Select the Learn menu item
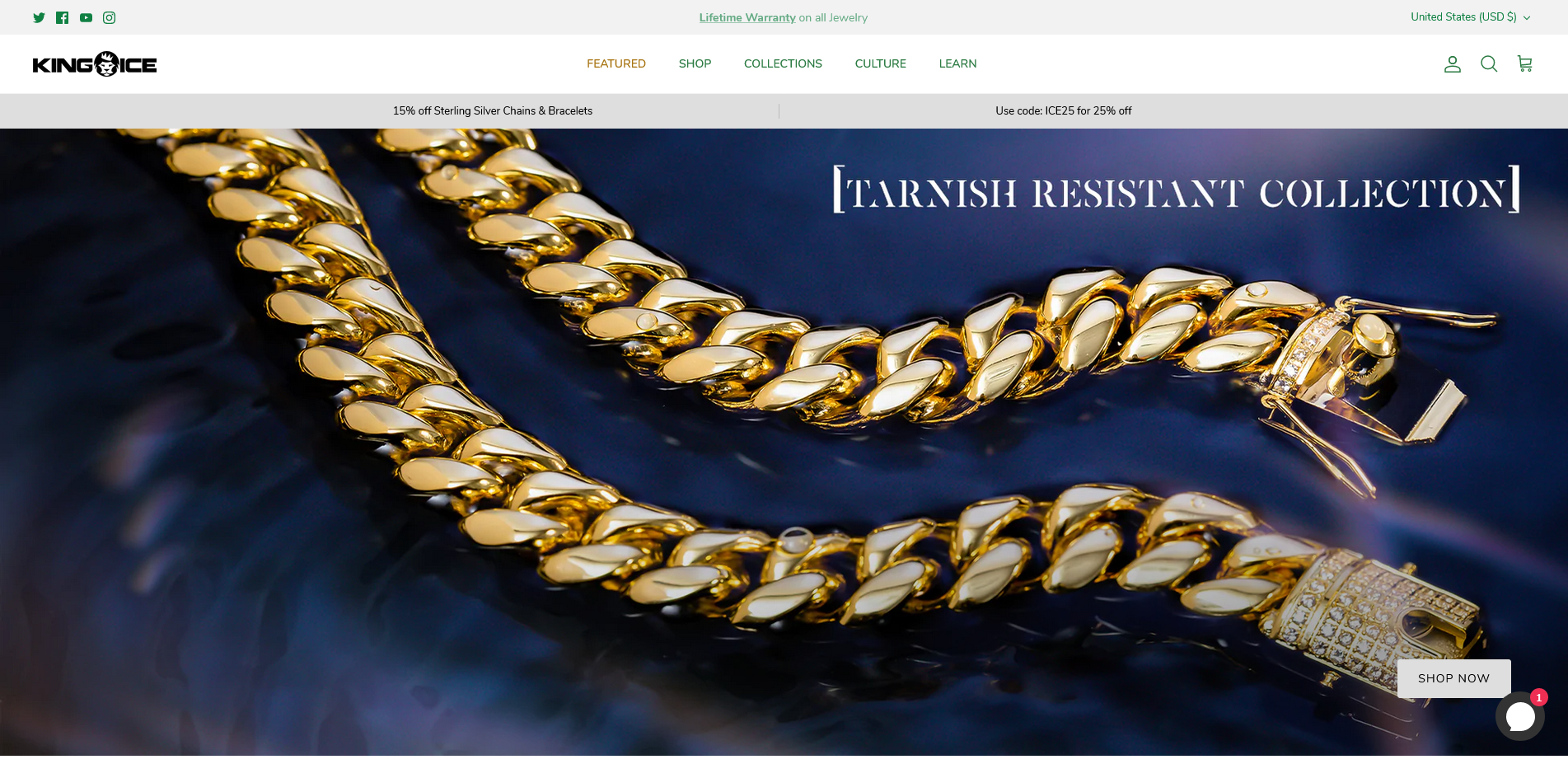The height and width of the screenshot is (764, 1568). 957,64
